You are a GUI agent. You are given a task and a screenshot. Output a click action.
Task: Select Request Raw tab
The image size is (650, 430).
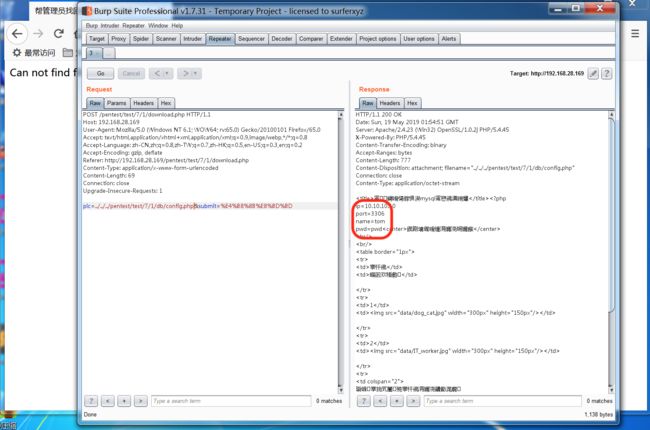click(95, 103)
